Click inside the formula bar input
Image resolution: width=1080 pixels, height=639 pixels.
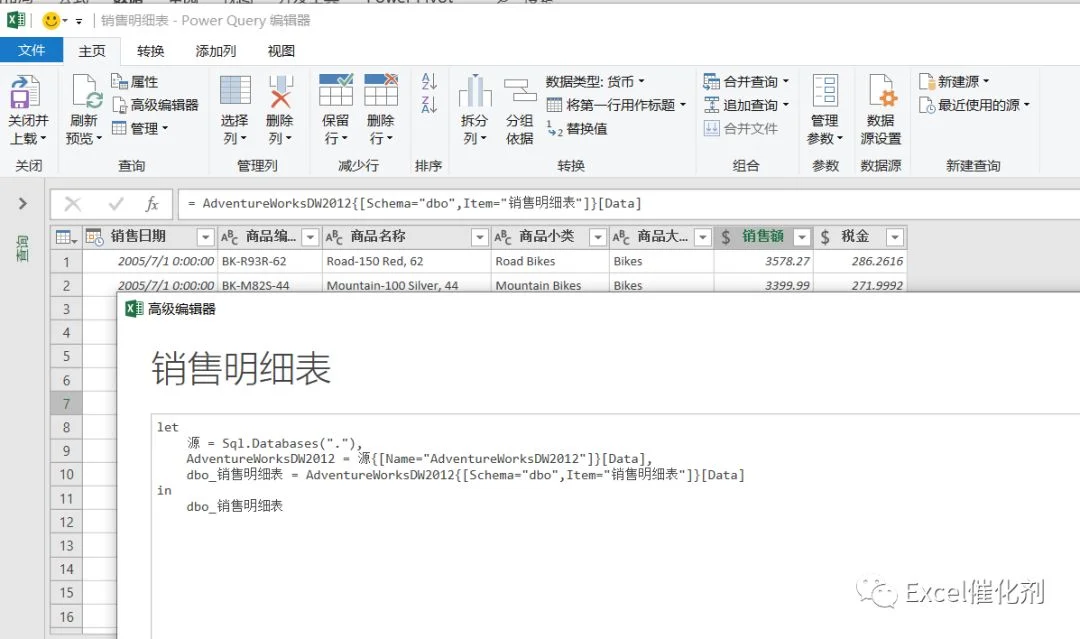[629, 203]
